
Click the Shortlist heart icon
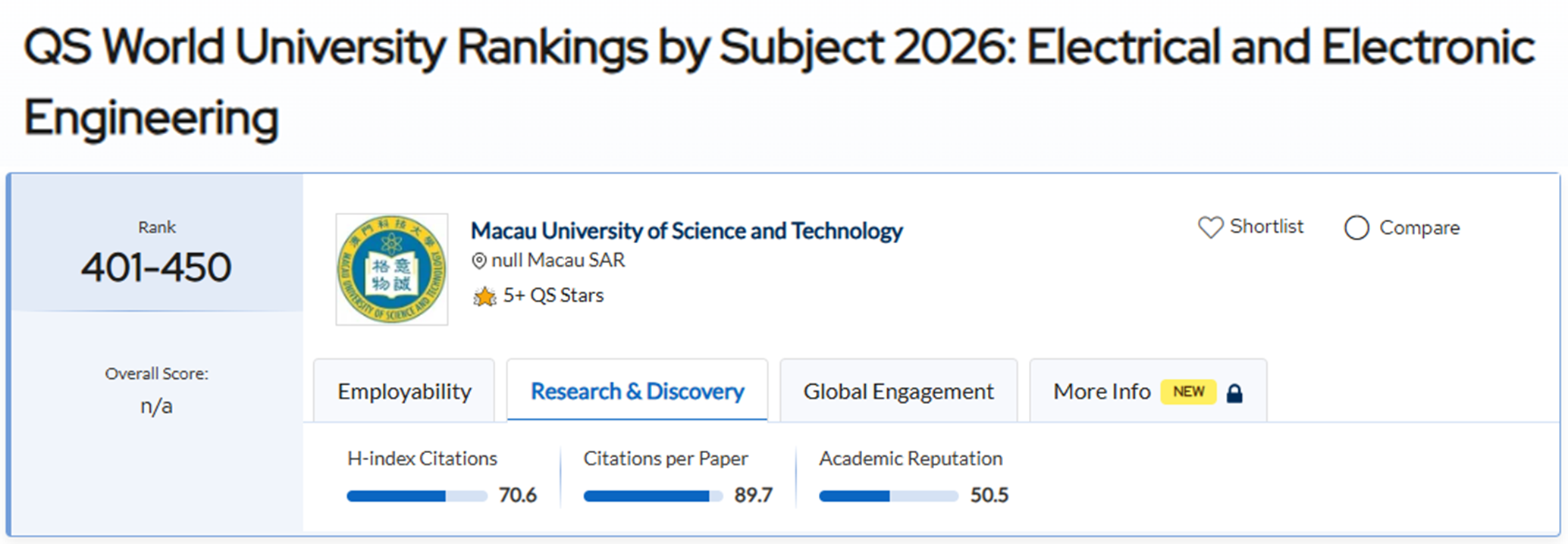click(1210, 227)
